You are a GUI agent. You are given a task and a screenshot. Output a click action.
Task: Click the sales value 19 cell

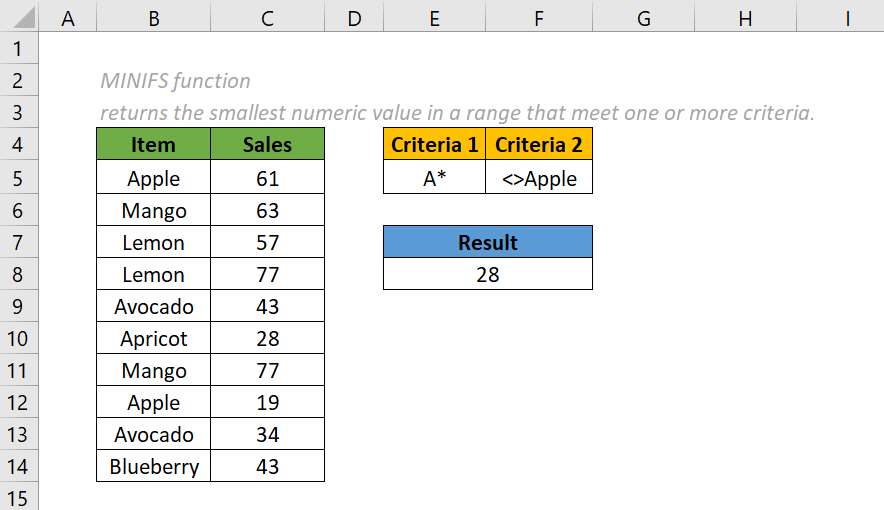point(267,403)
